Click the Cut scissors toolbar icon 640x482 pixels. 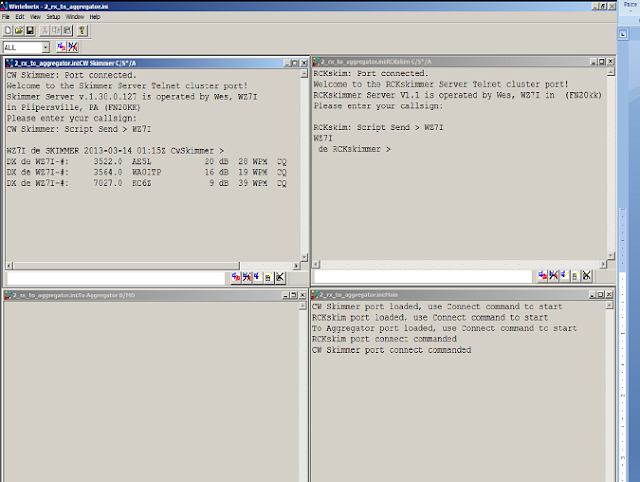tap(45, 31)
